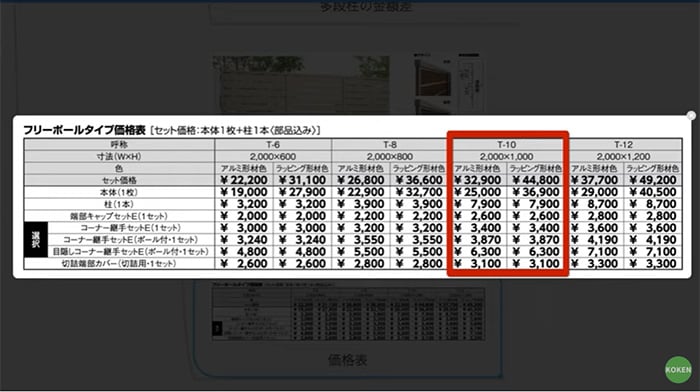Click T-12 aluminum コーナー継手ポール付 price ¥4,190

[x=594, y=240]
